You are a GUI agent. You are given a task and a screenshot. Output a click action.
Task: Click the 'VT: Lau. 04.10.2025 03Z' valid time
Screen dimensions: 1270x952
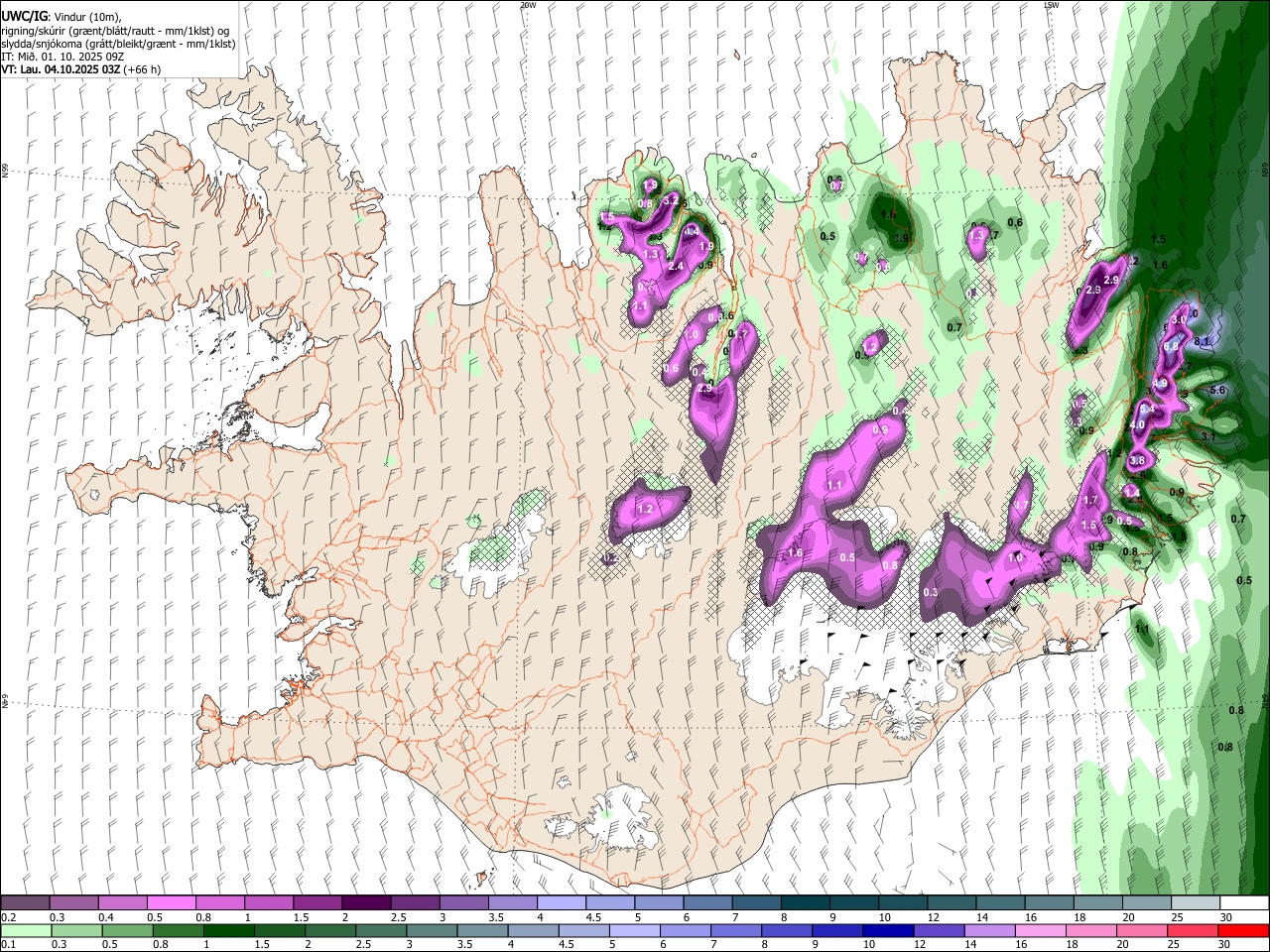60,69
